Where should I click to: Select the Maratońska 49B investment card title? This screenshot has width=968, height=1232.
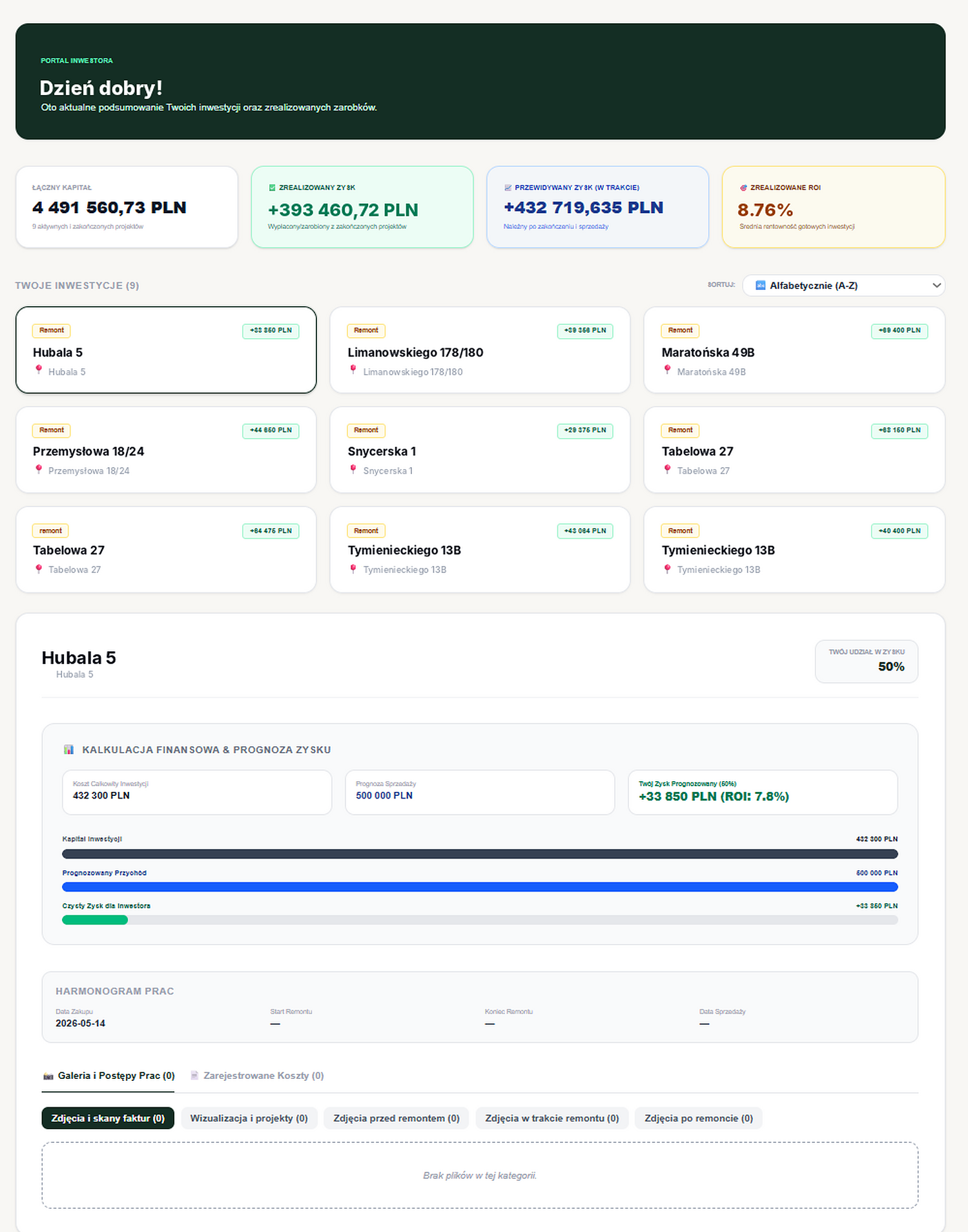click(708, 353)
